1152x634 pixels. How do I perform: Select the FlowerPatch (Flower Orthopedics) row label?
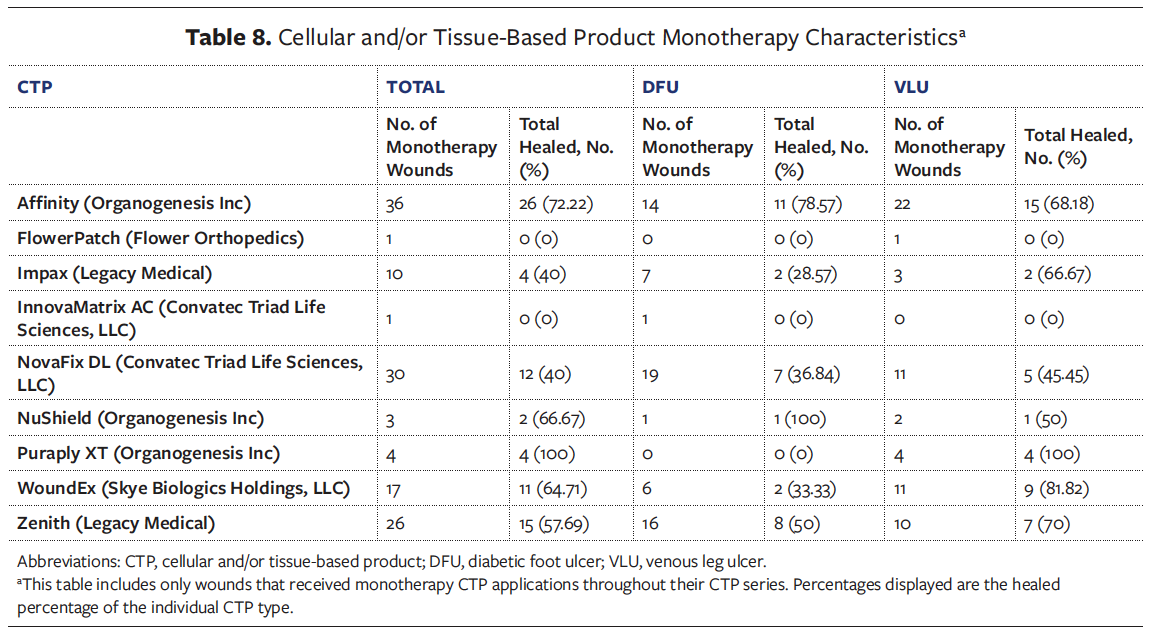click(161, 238)
